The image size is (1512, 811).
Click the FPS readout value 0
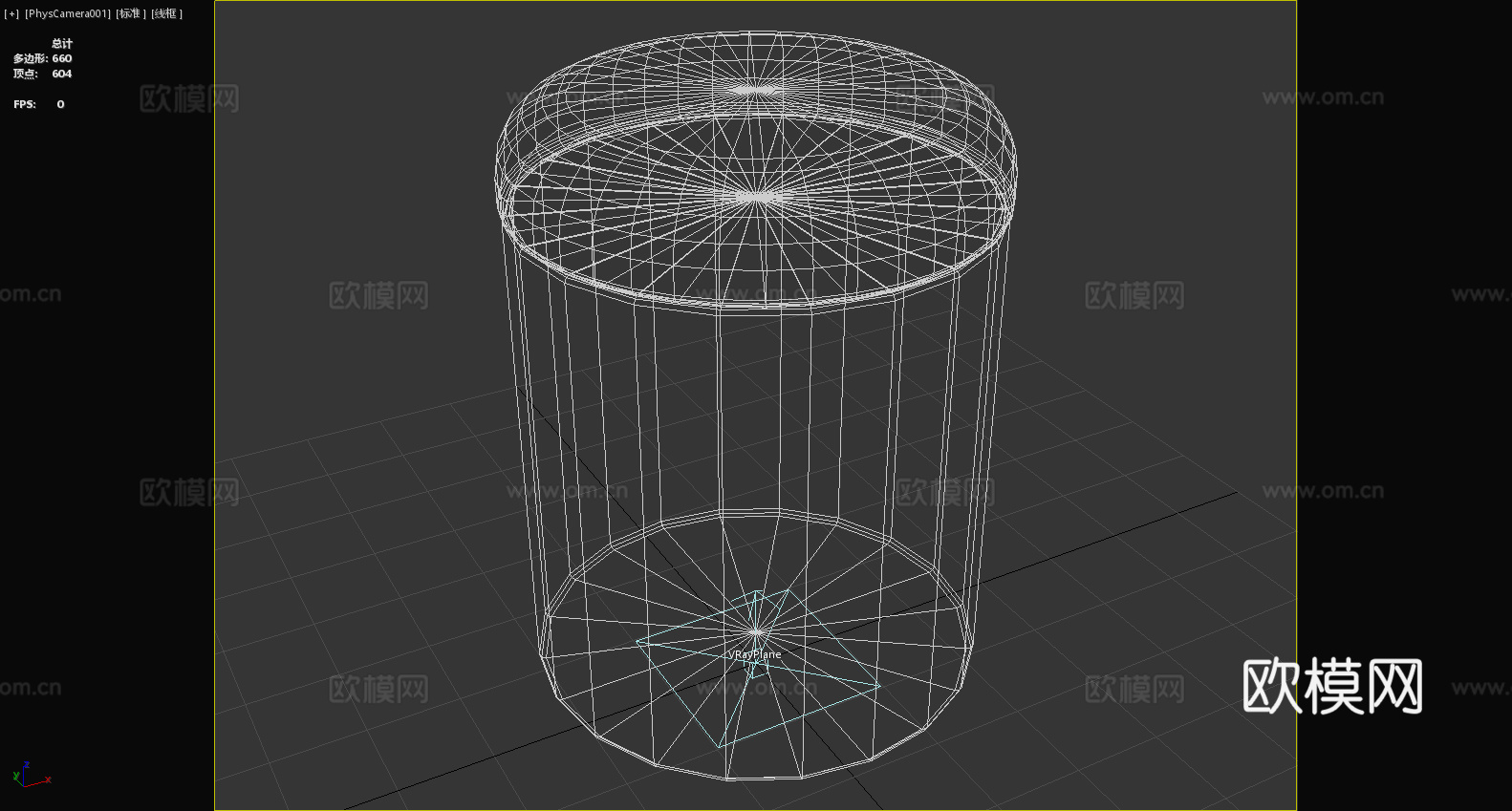point(60,104)
